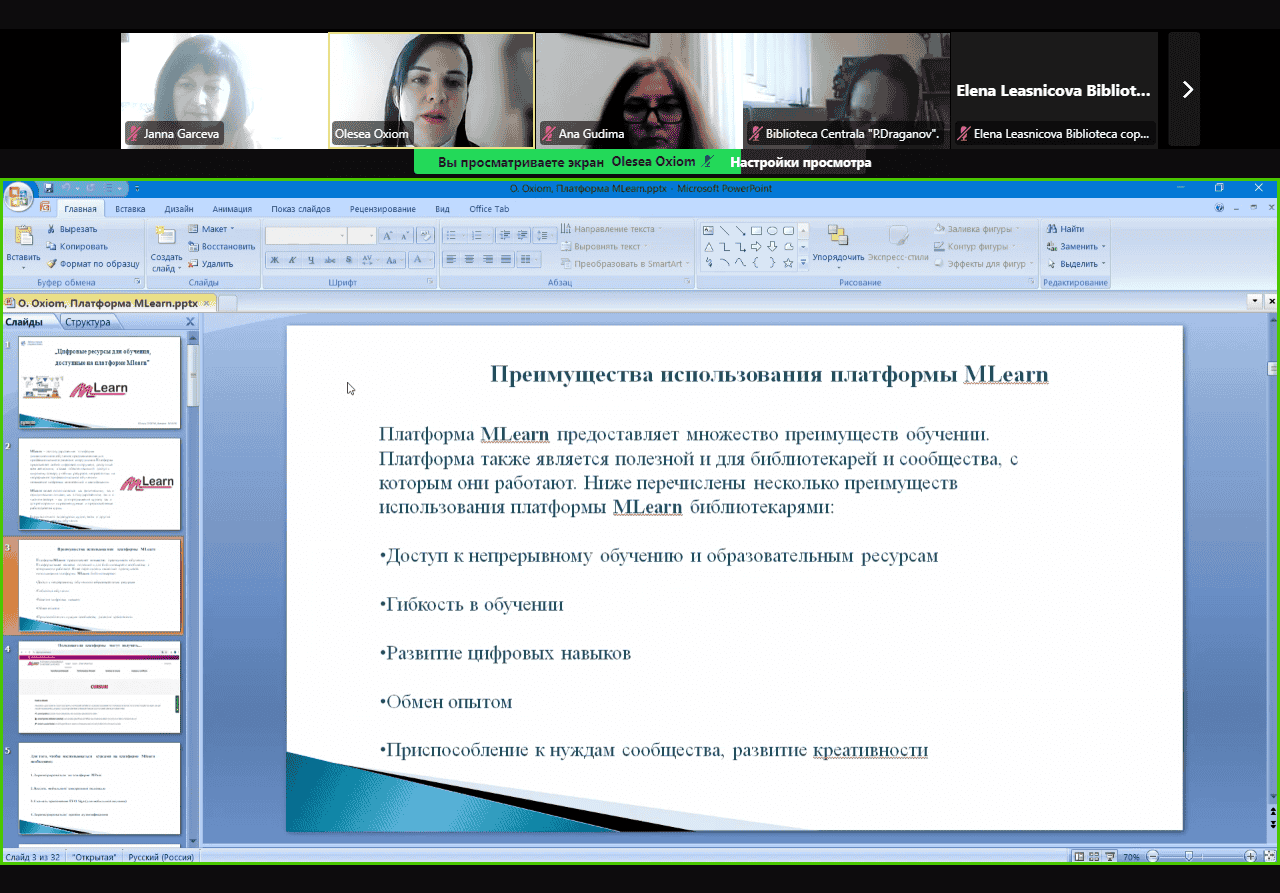Image resolution: width=1280 pixels, height=893 pixels.
Task: Close the O. Oxiom document tab
Action: click(x=207, y=301)
